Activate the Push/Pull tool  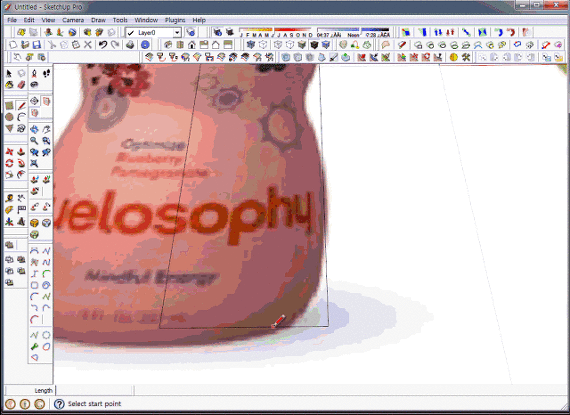coord(21,152)
